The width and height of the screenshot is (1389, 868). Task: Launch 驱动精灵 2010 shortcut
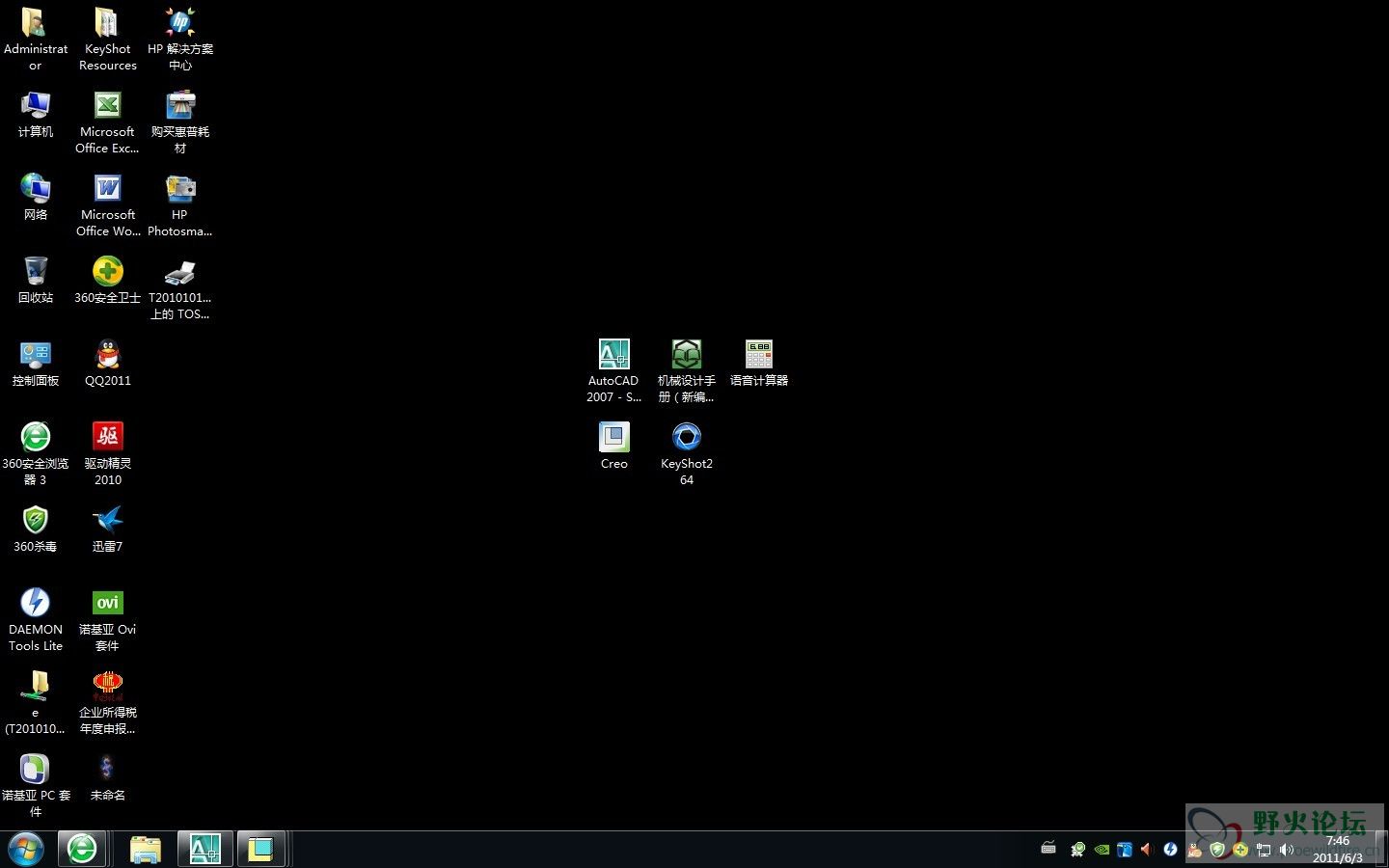click(x=107, y=438)
